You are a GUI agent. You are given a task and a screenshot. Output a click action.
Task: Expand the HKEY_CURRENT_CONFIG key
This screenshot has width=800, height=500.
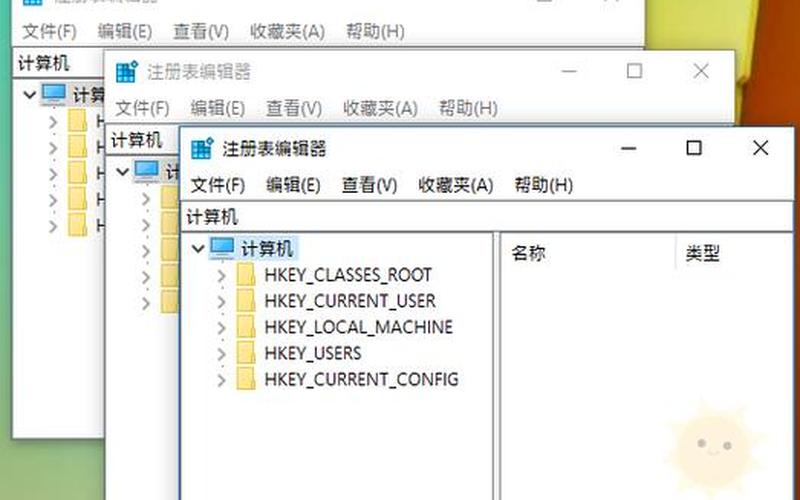pyautogui.click(x=221, y=380)
